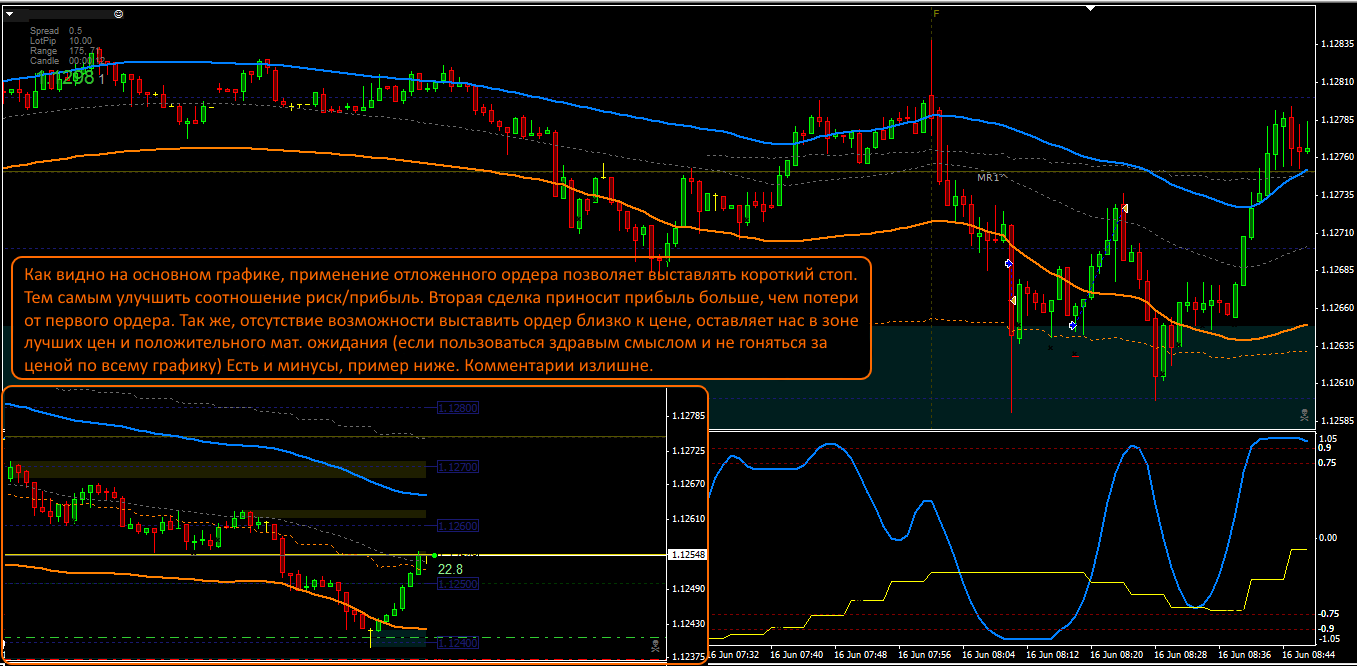This screenshot has height=666, width=1357.
Task: Click 1.12835 on the main price axis
Action: point(1337,44)
